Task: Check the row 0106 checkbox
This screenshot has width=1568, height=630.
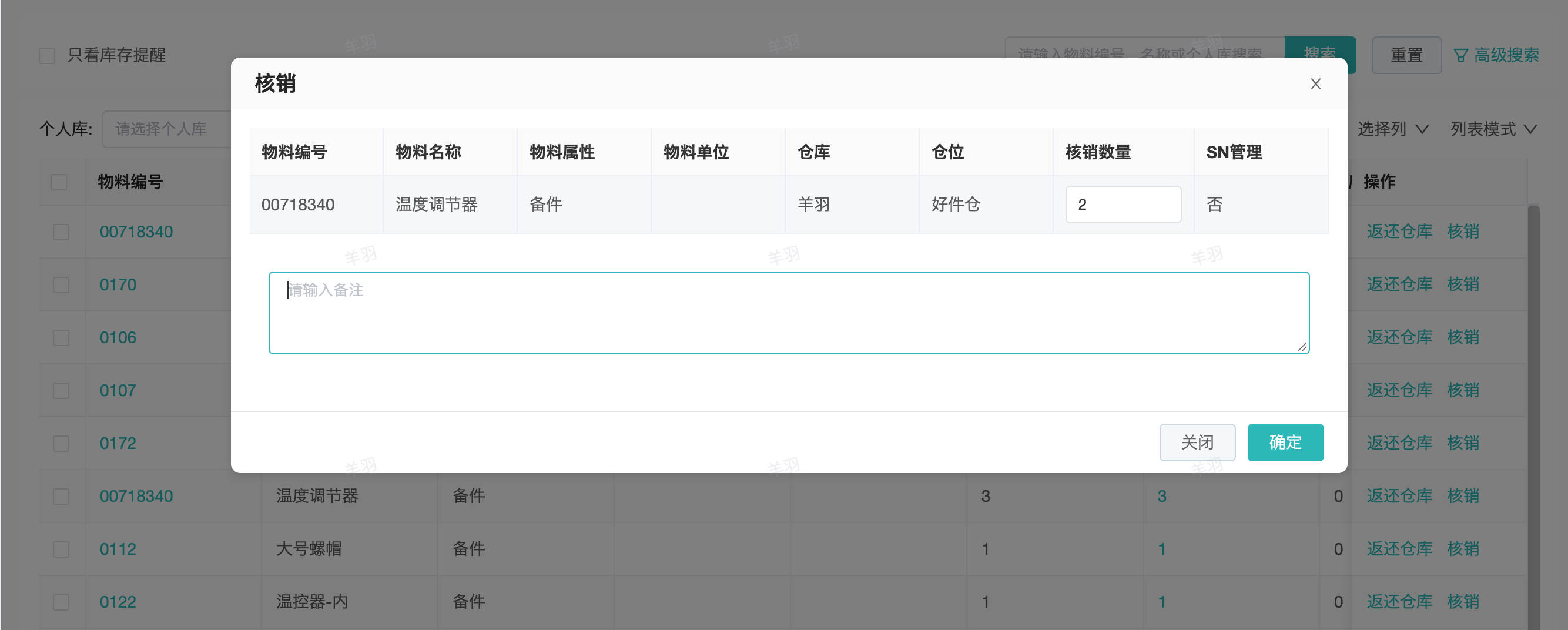Action: click(61, 338)
